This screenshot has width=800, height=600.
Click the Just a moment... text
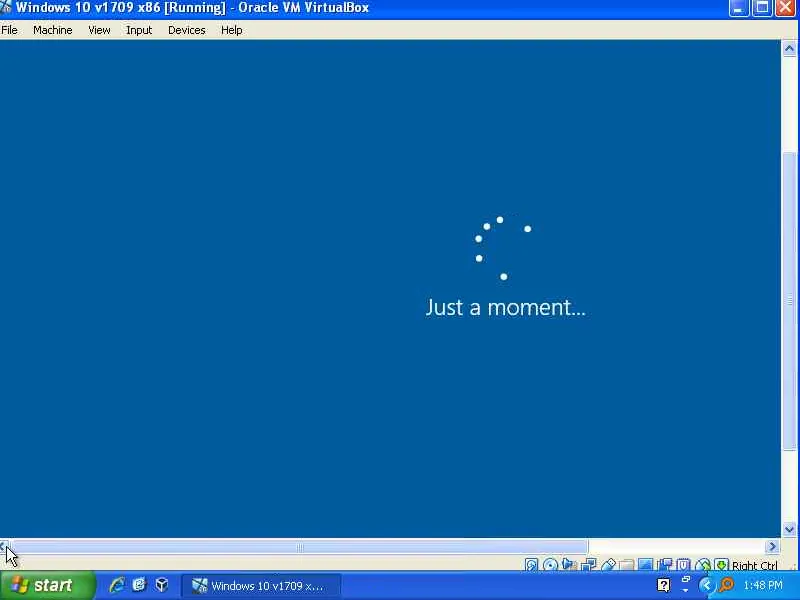[506, 308]
